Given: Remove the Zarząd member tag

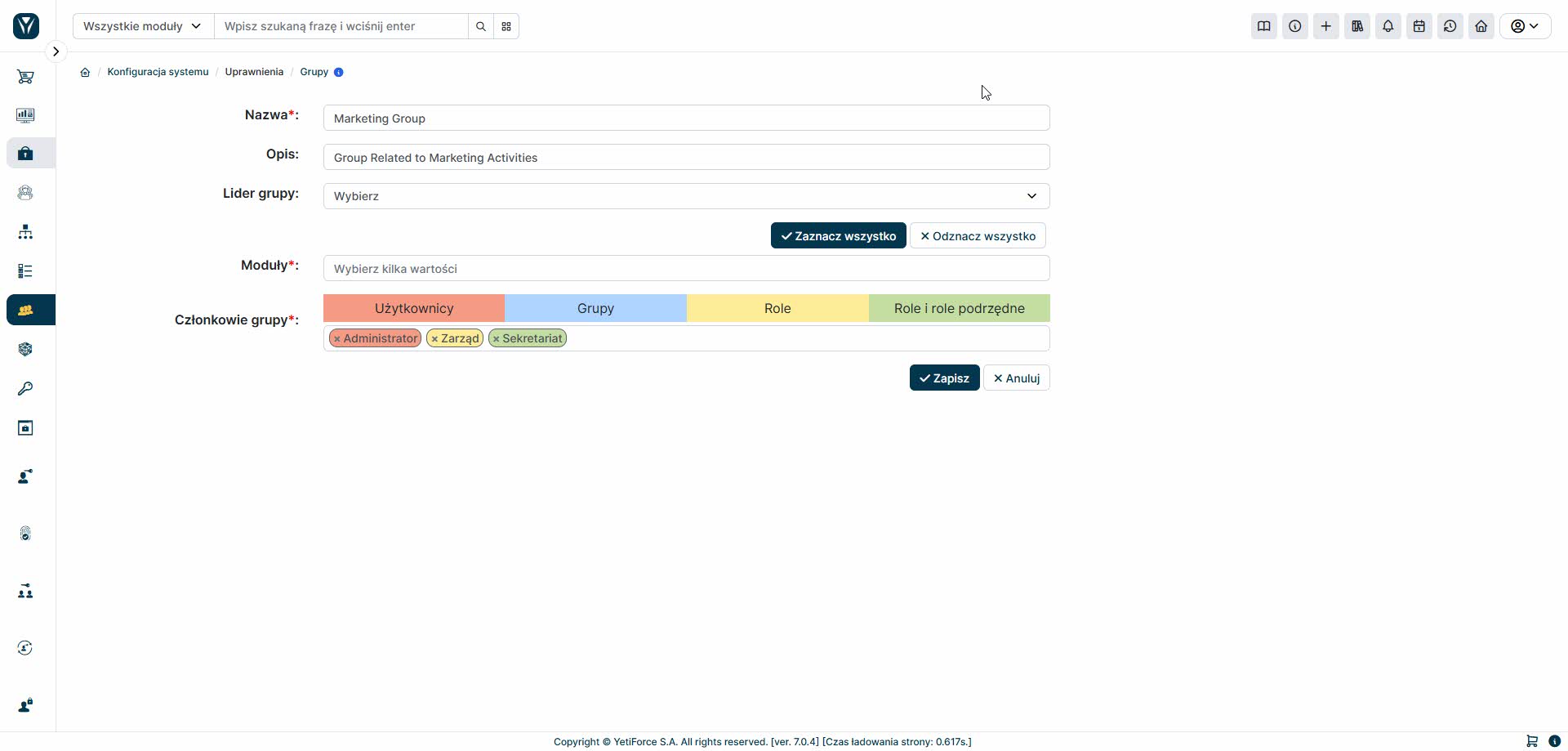Looking at the screenshot, I should [x=434, y=339].
